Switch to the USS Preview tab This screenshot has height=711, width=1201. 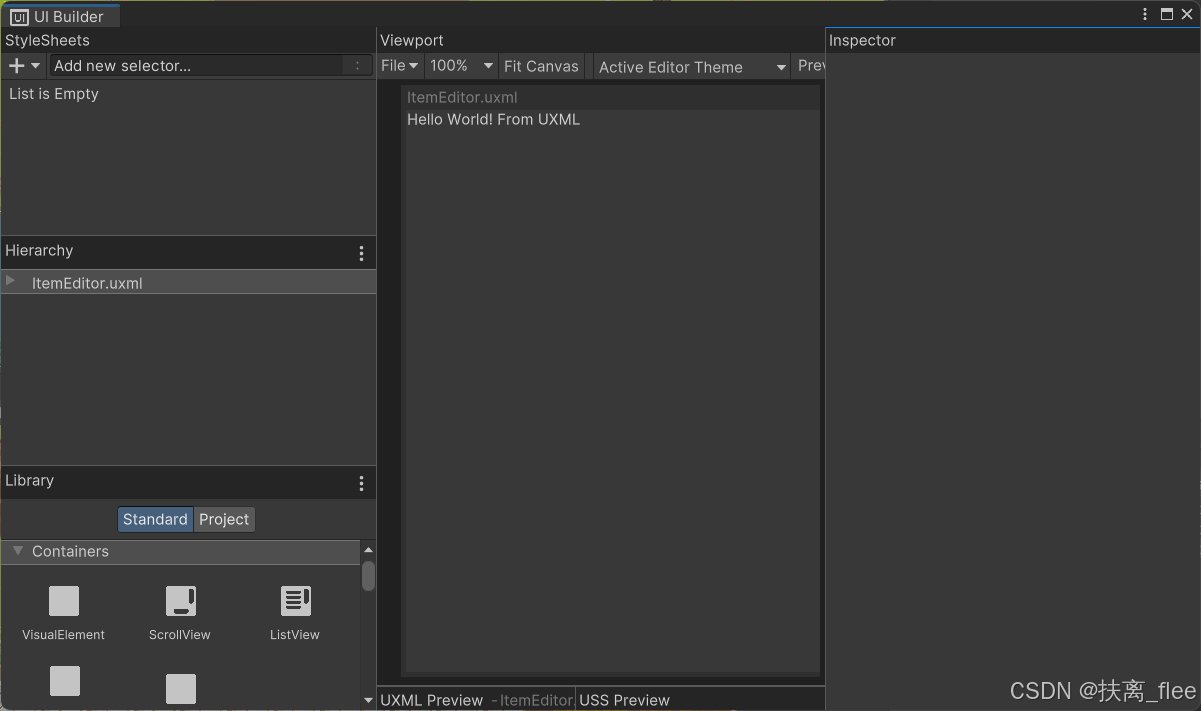tap(624, 700)
